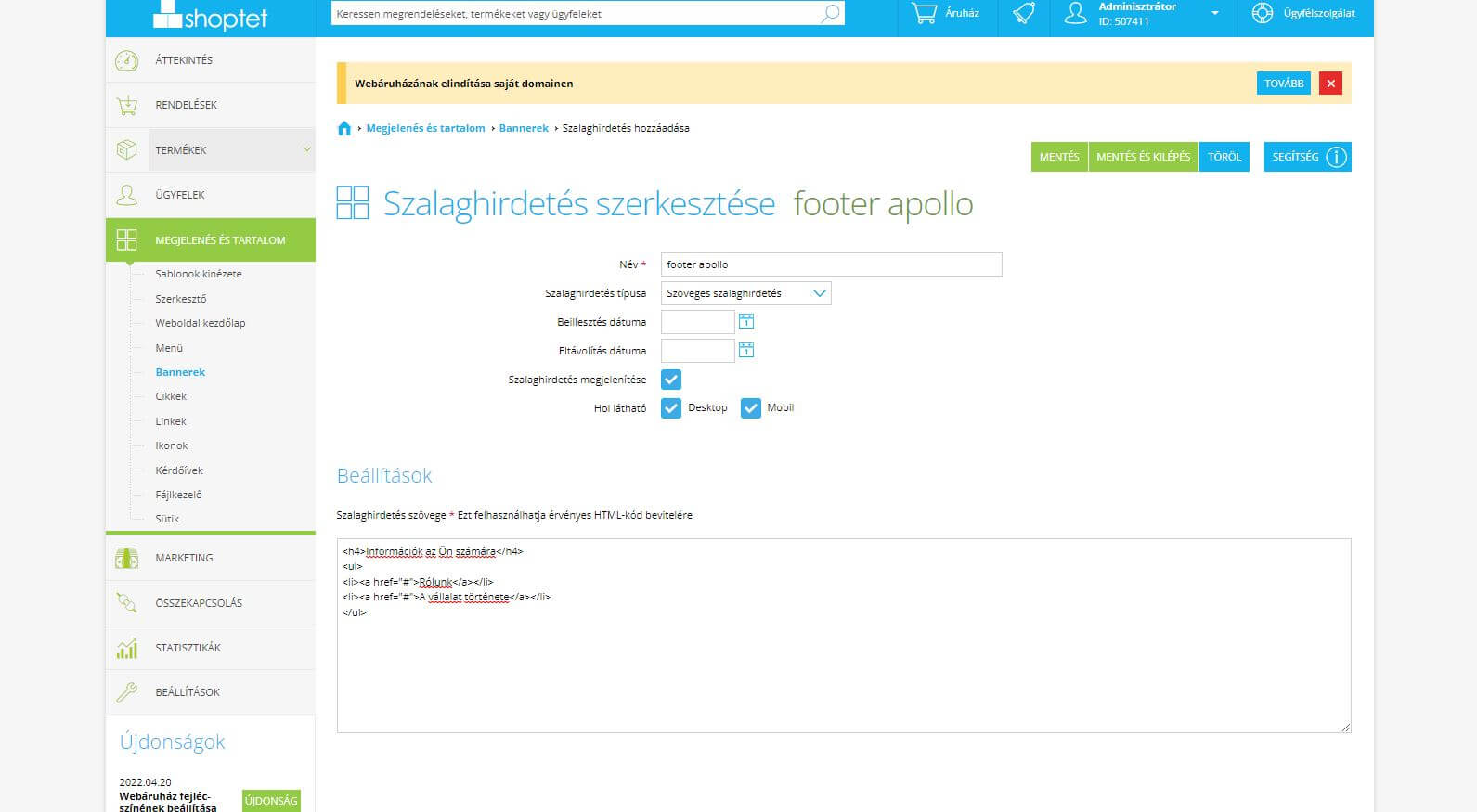
Task: Select Bannerek submenu item
Action: click(180, 372)
